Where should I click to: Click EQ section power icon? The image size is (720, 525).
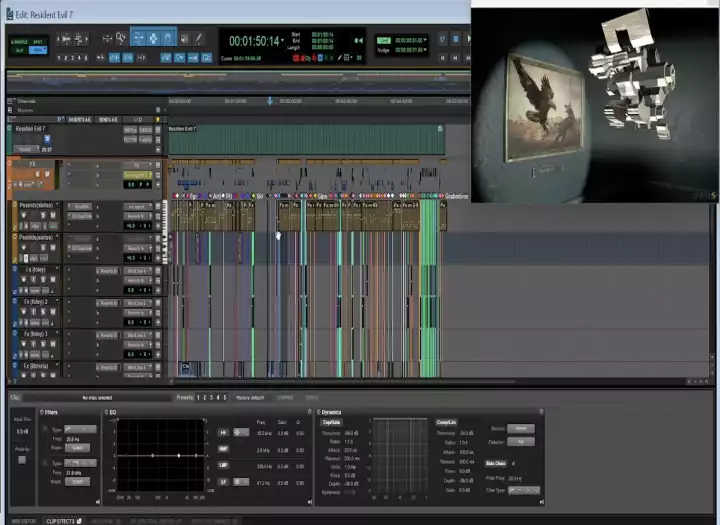[x=107, y=412]
